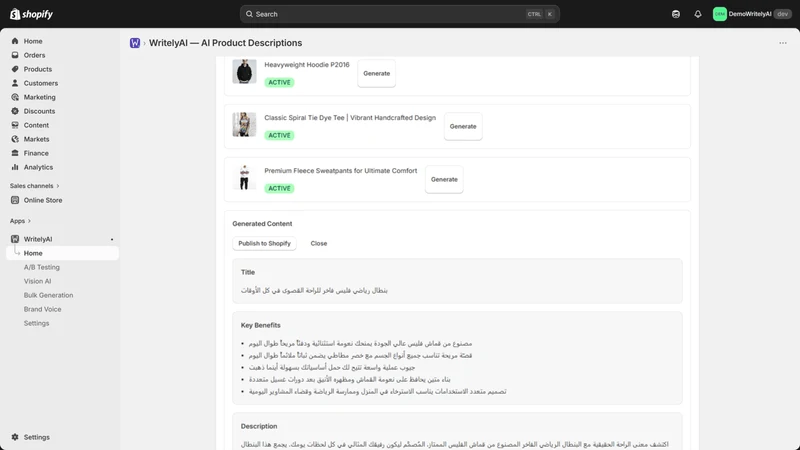Open notifications bell
The image size is (800, 450).
click(697, 14)
